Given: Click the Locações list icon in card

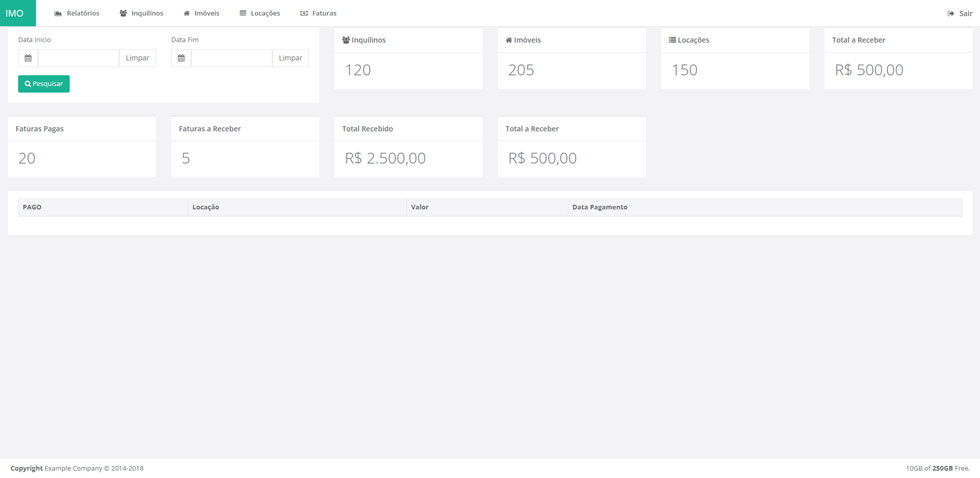Looking at the screenshot, I should click(x=672, y=40).
